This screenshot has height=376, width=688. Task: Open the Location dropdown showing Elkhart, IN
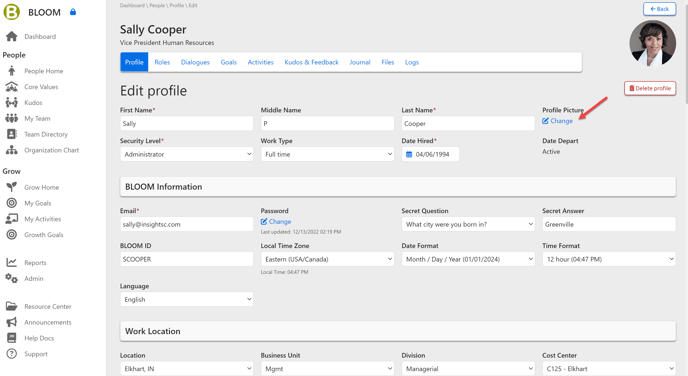[186, 369]
